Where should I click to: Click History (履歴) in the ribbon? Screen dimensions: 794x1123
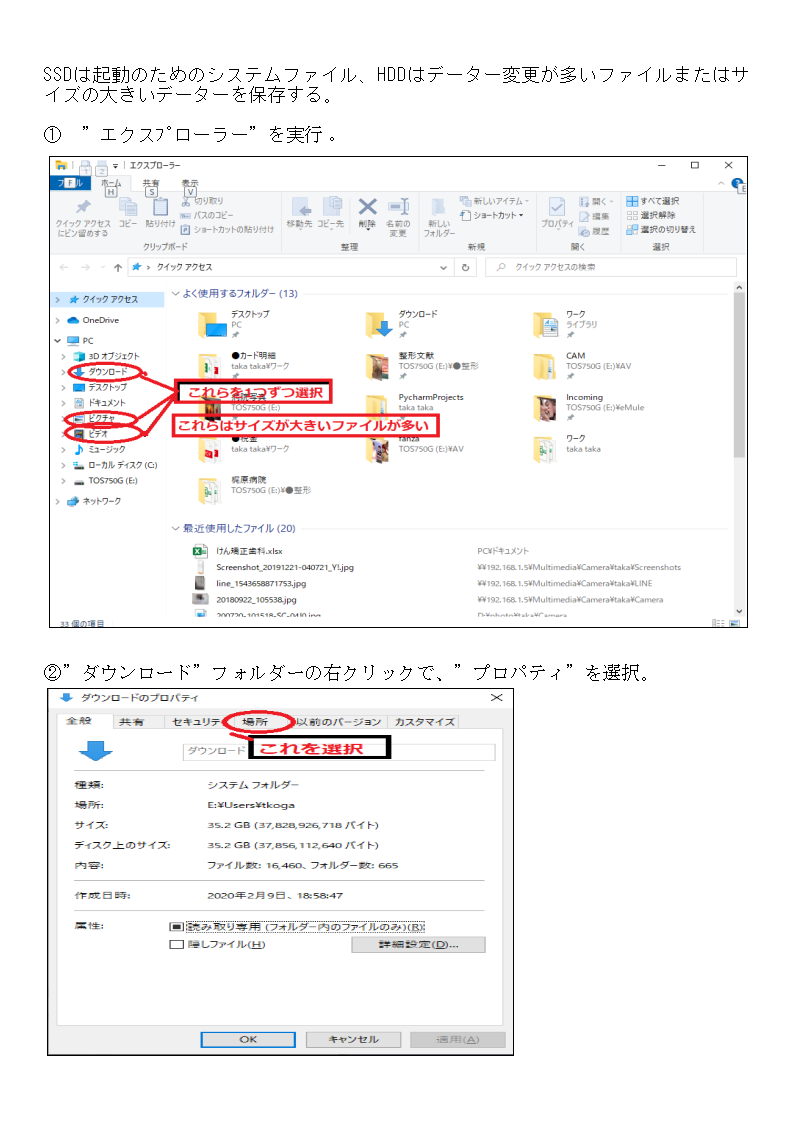point(594,231)
